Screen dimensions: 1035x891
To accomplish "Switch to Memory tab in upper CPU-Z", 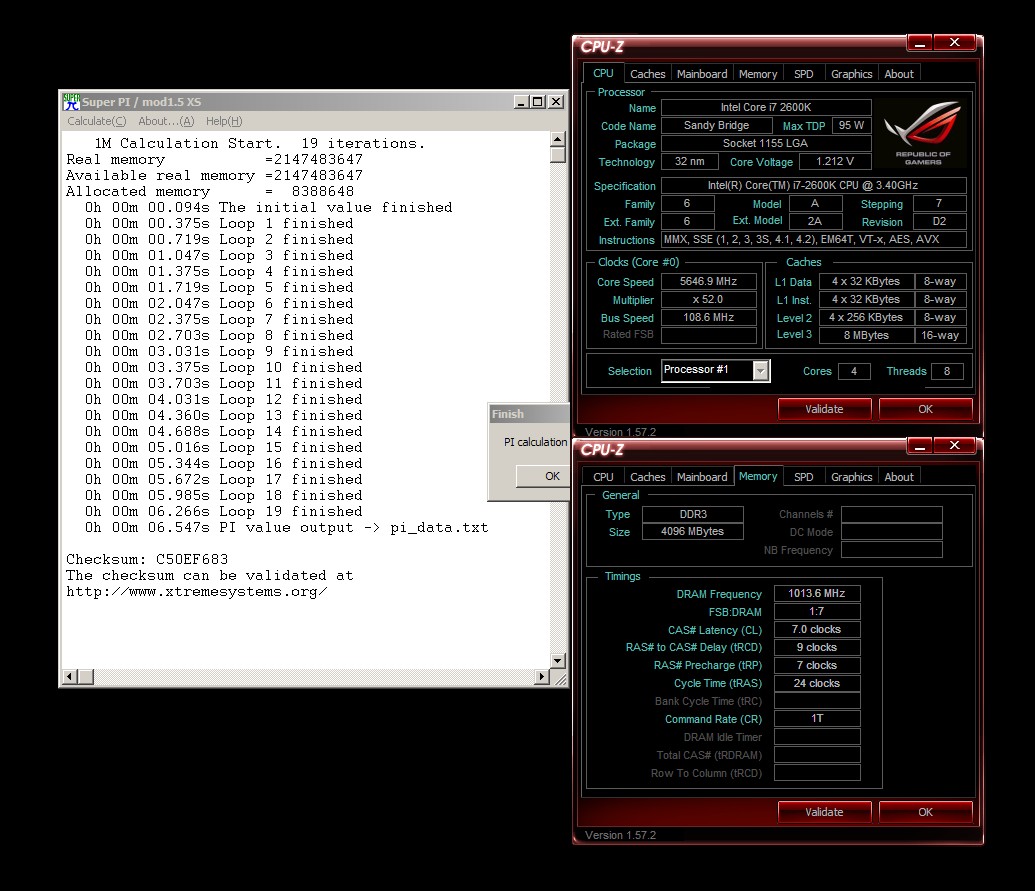I will (x=758, y=74).
